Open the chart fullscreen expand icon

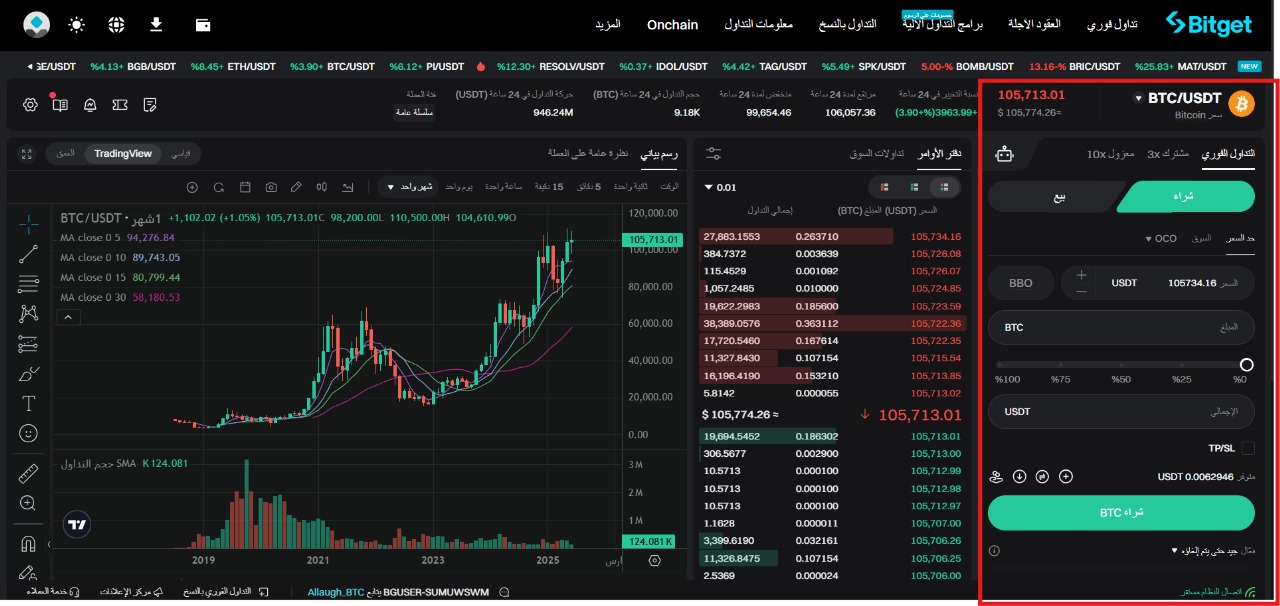click(x=27, y=154)
